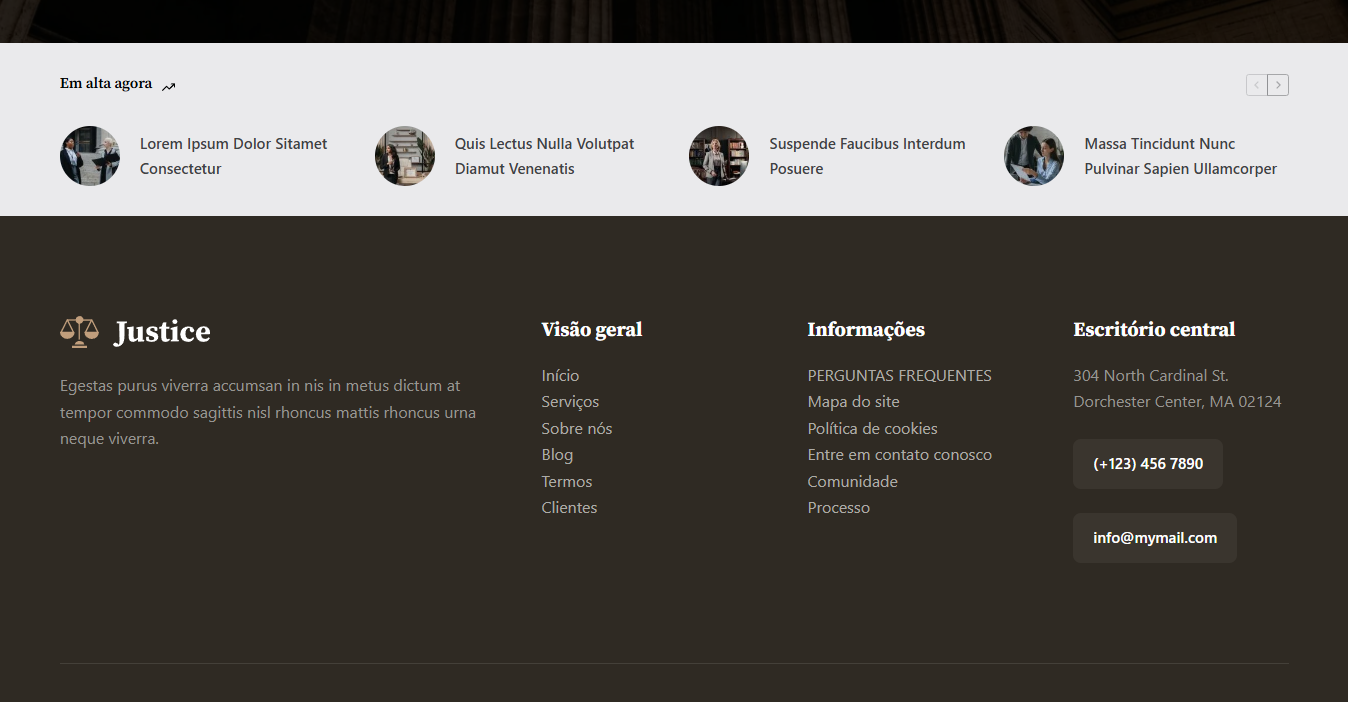Open the Termos link
1348x702 pixels.
click(567, 482)
